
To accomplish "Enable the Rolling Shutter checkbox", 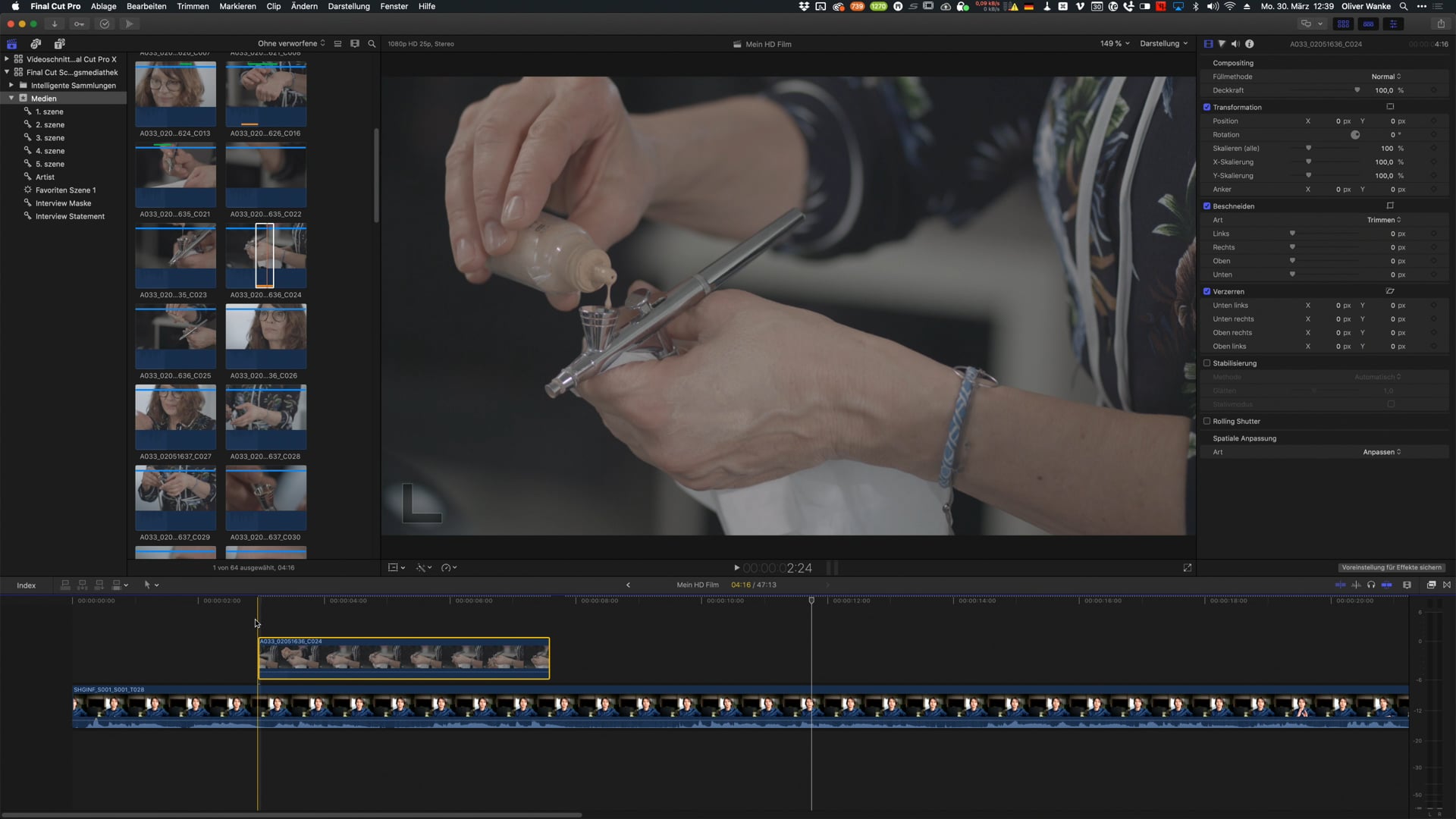I will pyautogui.click(x=1207, y=422).
